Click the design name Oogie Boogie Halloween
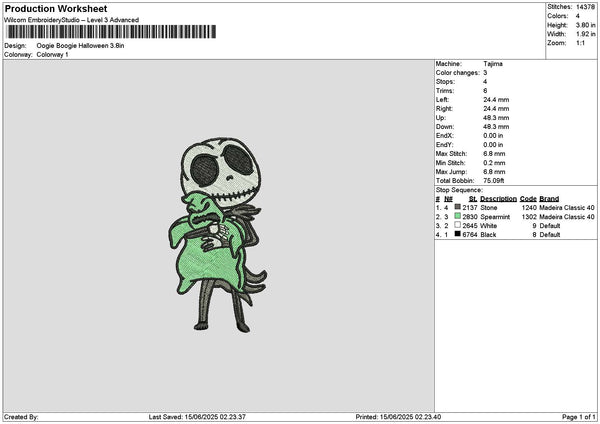Viewport: 600px width, 424px height. click(73, 46)
